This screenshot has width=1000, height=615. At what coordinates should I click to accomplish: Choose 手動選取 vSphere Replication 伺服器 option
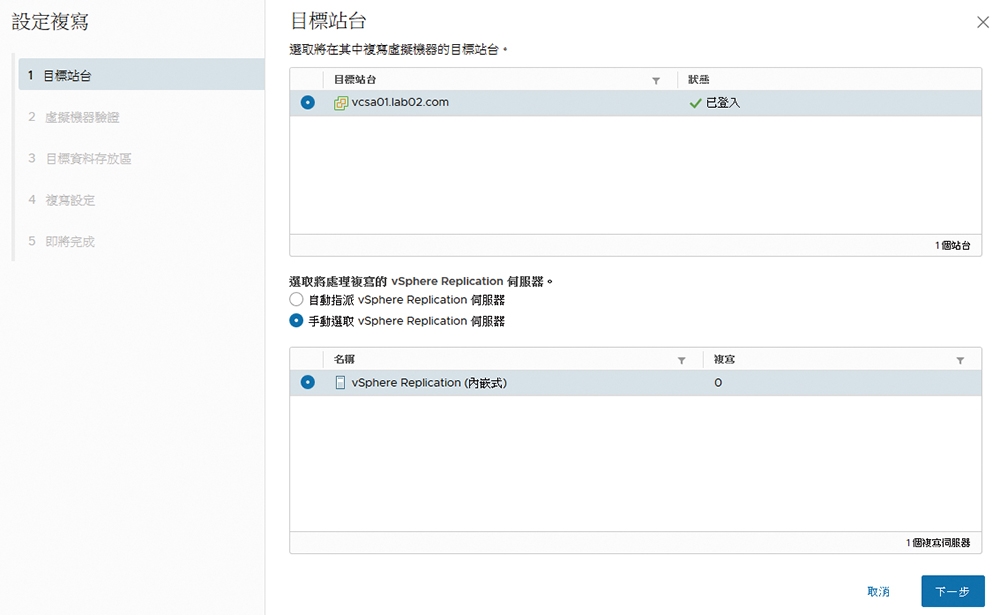click(x=296, y=320)
